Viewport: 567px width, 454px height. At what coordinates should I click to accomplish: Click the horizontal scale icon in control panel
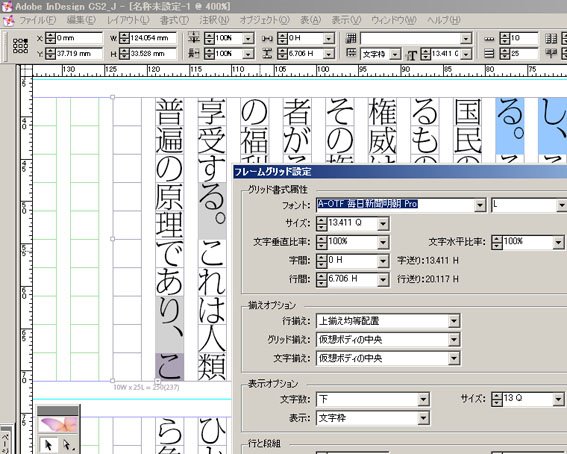coord(194,53)
